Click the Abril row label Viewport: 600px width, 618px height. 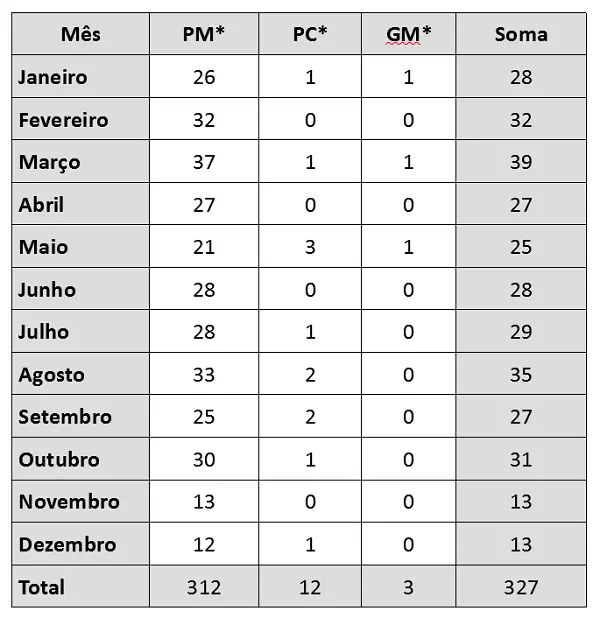[x=42, y=205]
